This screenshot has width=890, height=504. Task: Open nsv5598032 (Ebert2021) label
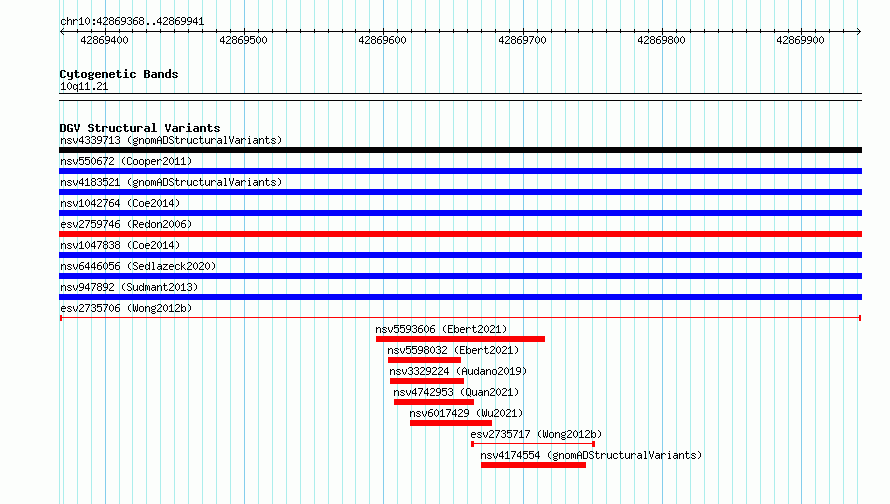pyautogui.click(x=453, y=350)
